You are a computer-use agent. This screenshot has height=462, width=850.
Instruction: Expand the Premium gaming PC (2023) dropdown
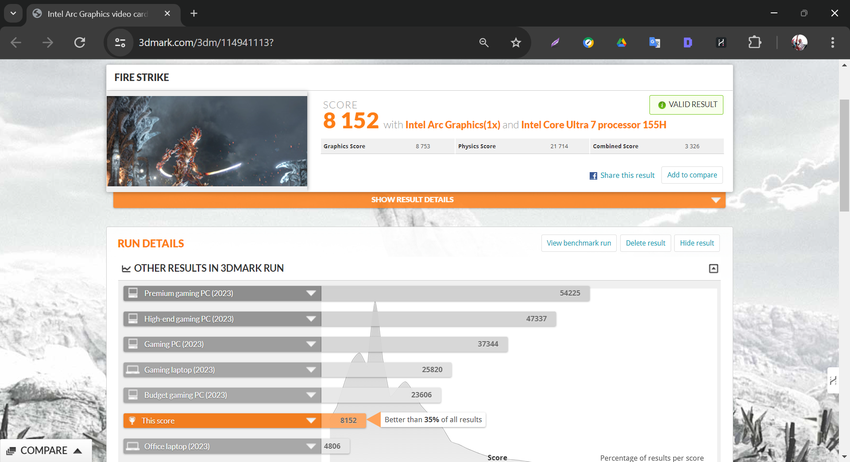pyautogui.click(x=311, y=293)
